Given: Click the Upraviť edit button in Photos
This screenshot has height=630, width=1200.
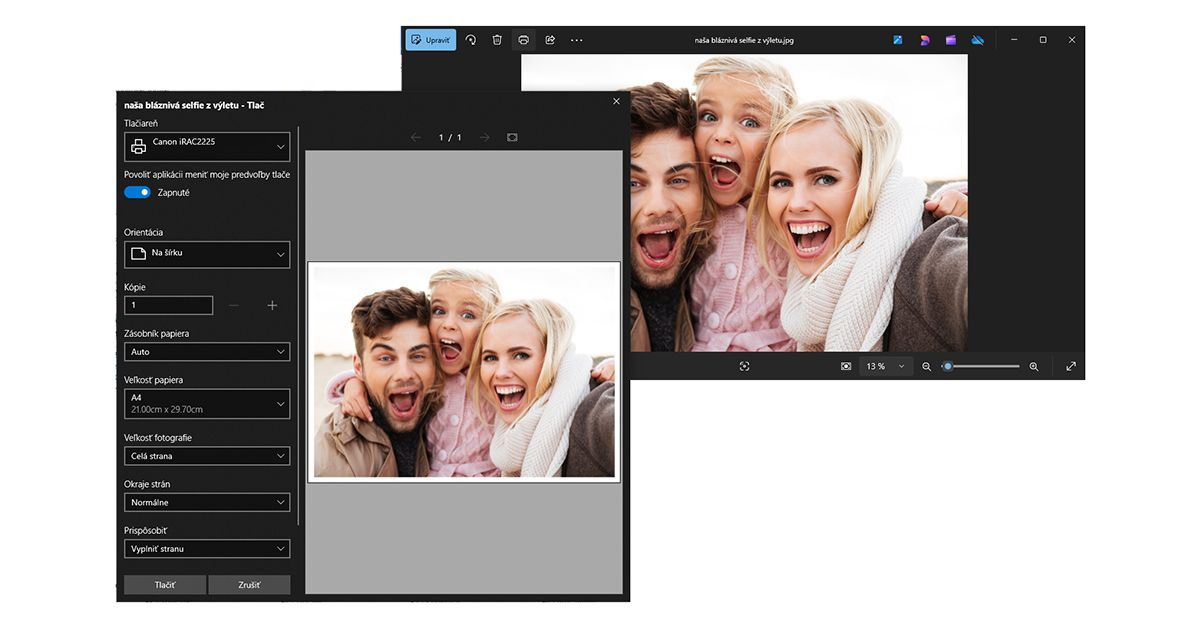Looking at the screenshot, I should tap(431, 40).
